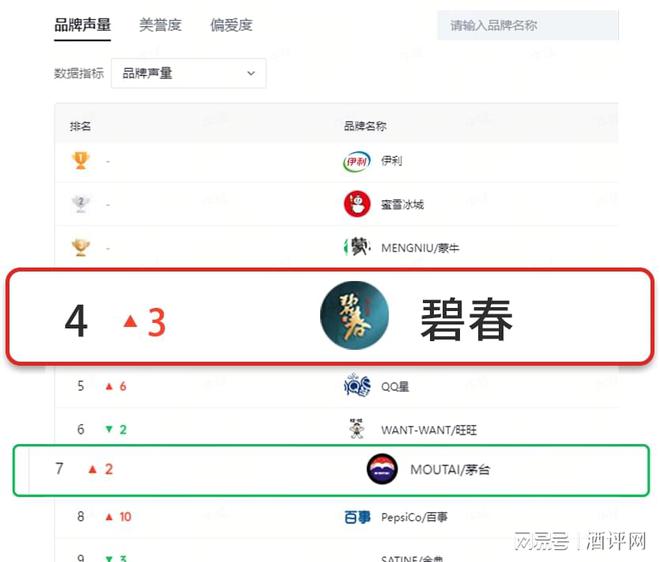Click the silver trophy for second place
The width and height of the screenshot is (660, 562).
(x=81, y=204)
